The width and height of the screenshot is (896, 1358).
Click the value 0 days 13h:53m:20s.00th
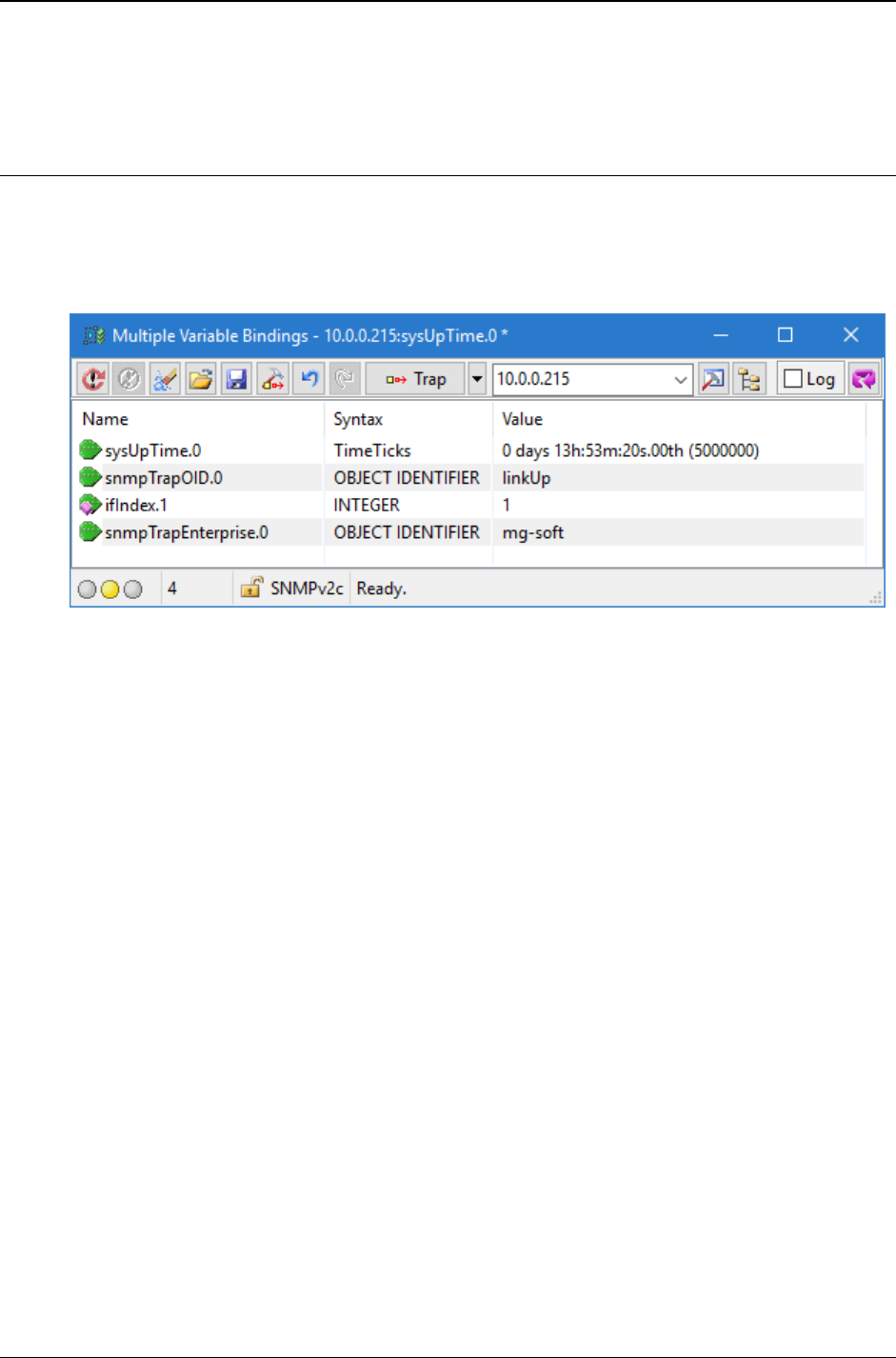point(630,450)
